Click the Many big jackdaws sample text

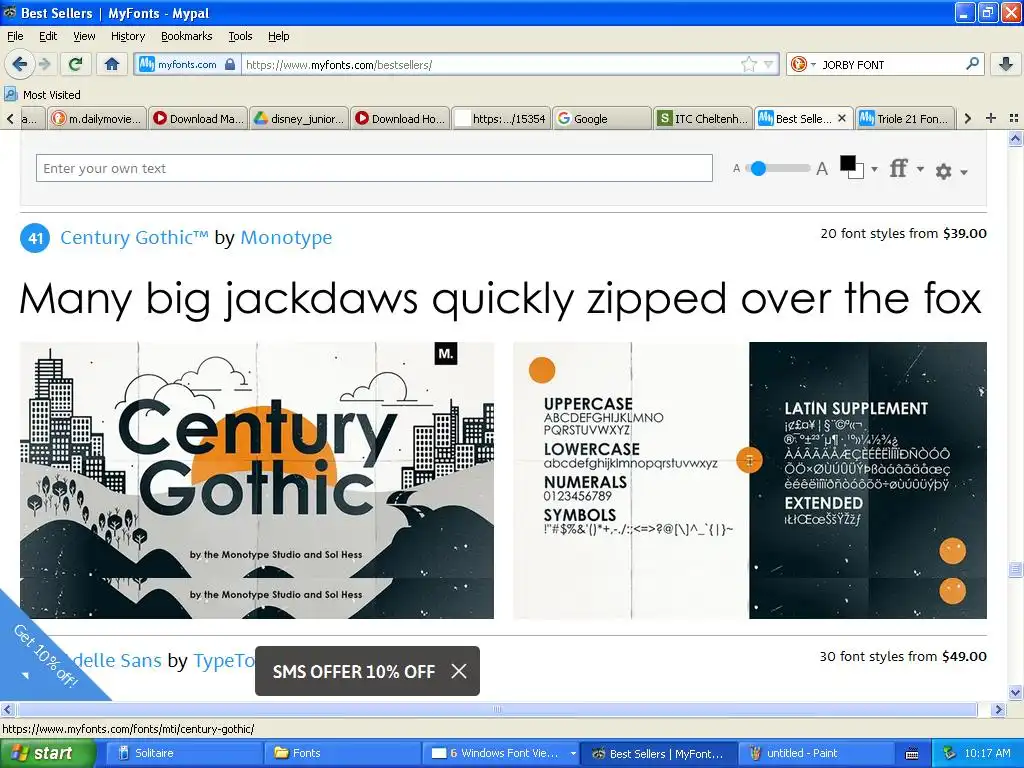click(500, 299)
